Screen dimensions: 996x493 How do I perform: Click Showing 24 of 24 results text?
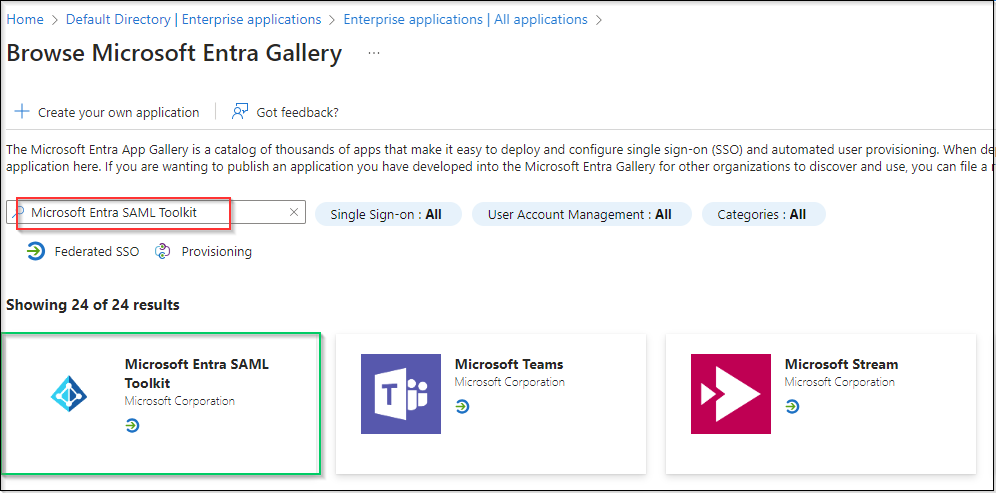93,305
